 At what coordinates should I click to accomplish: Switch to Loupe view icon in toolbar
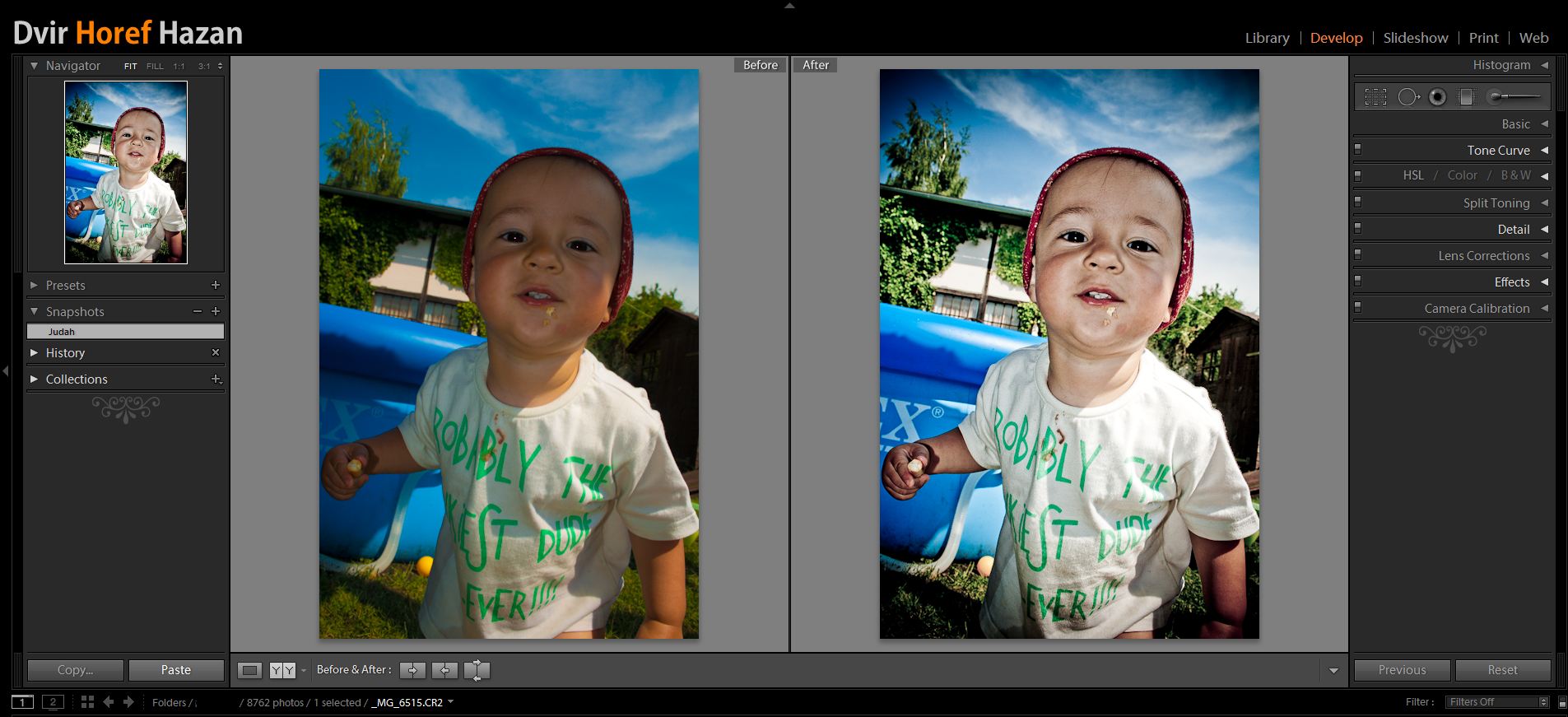(249, 670)
